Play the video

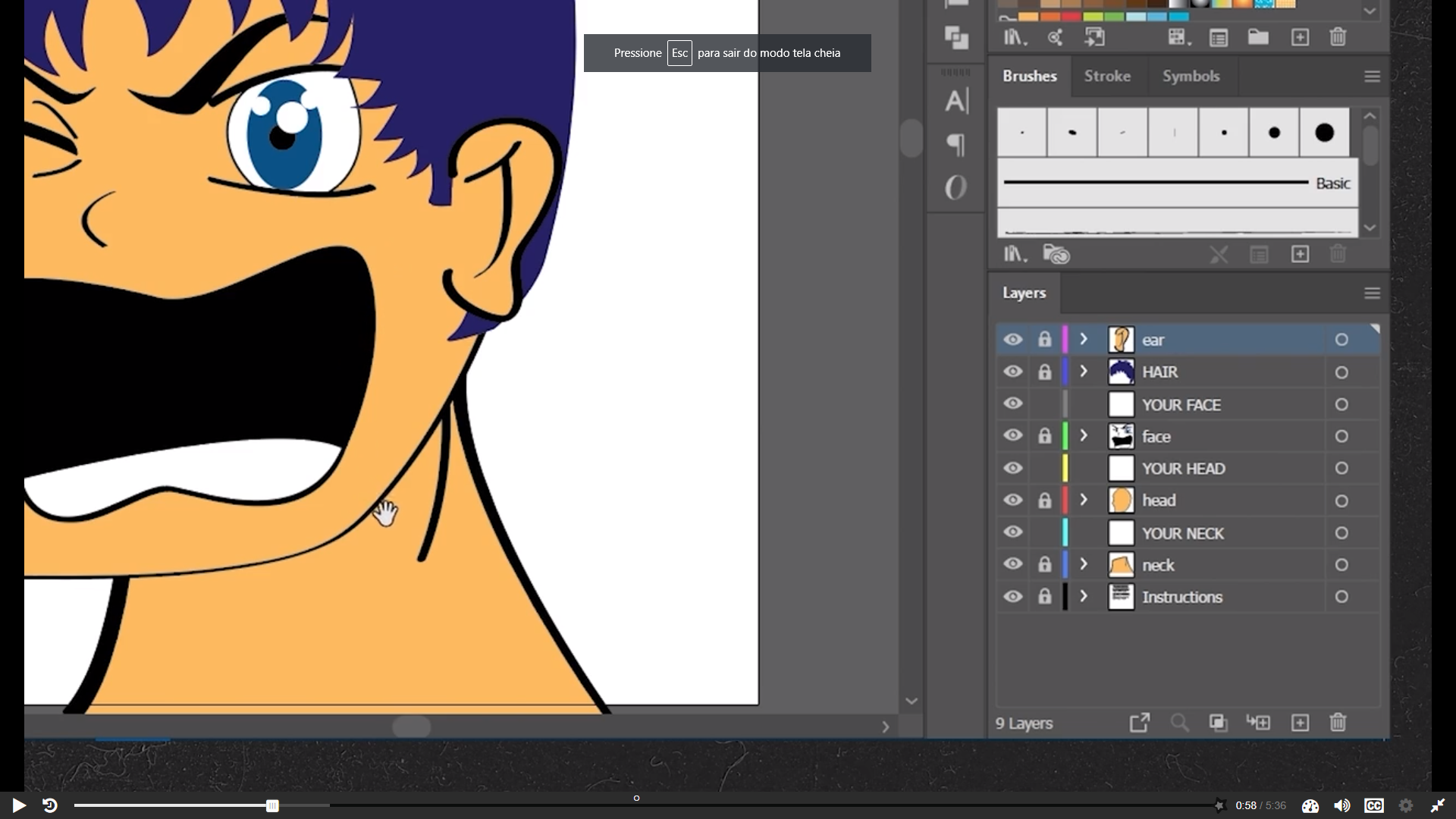19,805
